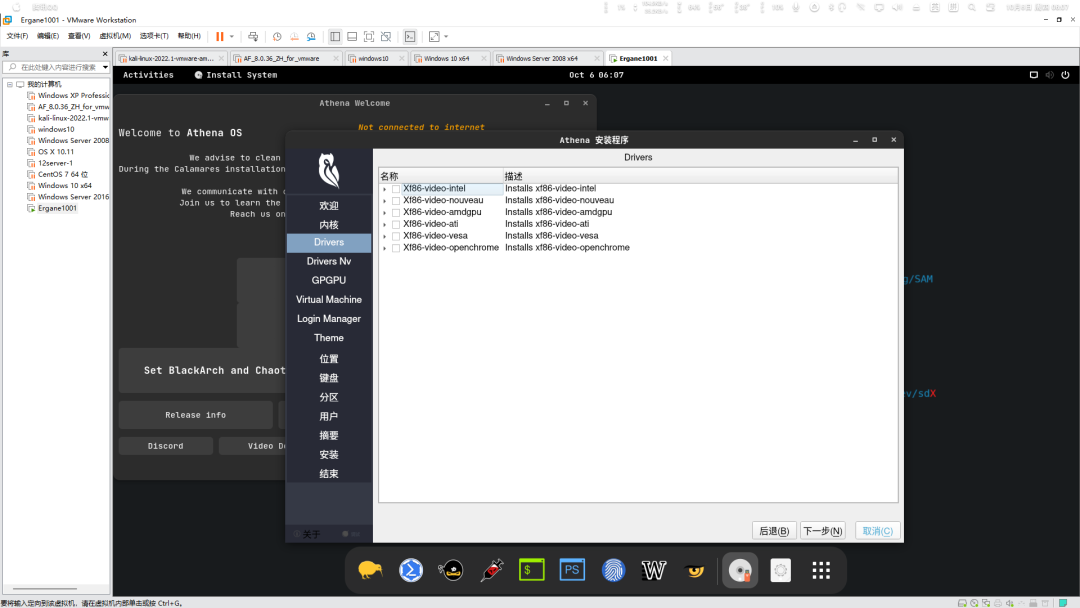1080x608 pixels.
Task: Select the installer disc dock icon
Action: [740, 570]
